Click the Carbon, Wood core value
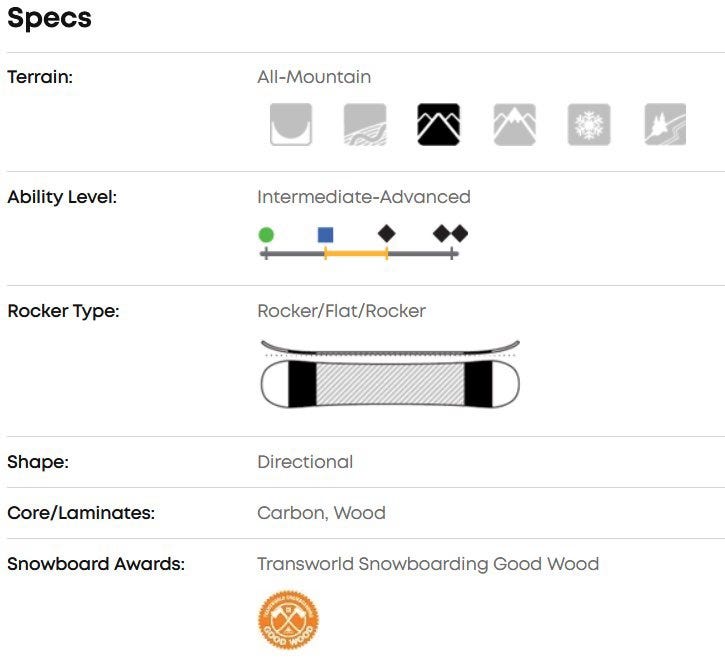 [x=321, y=513]
